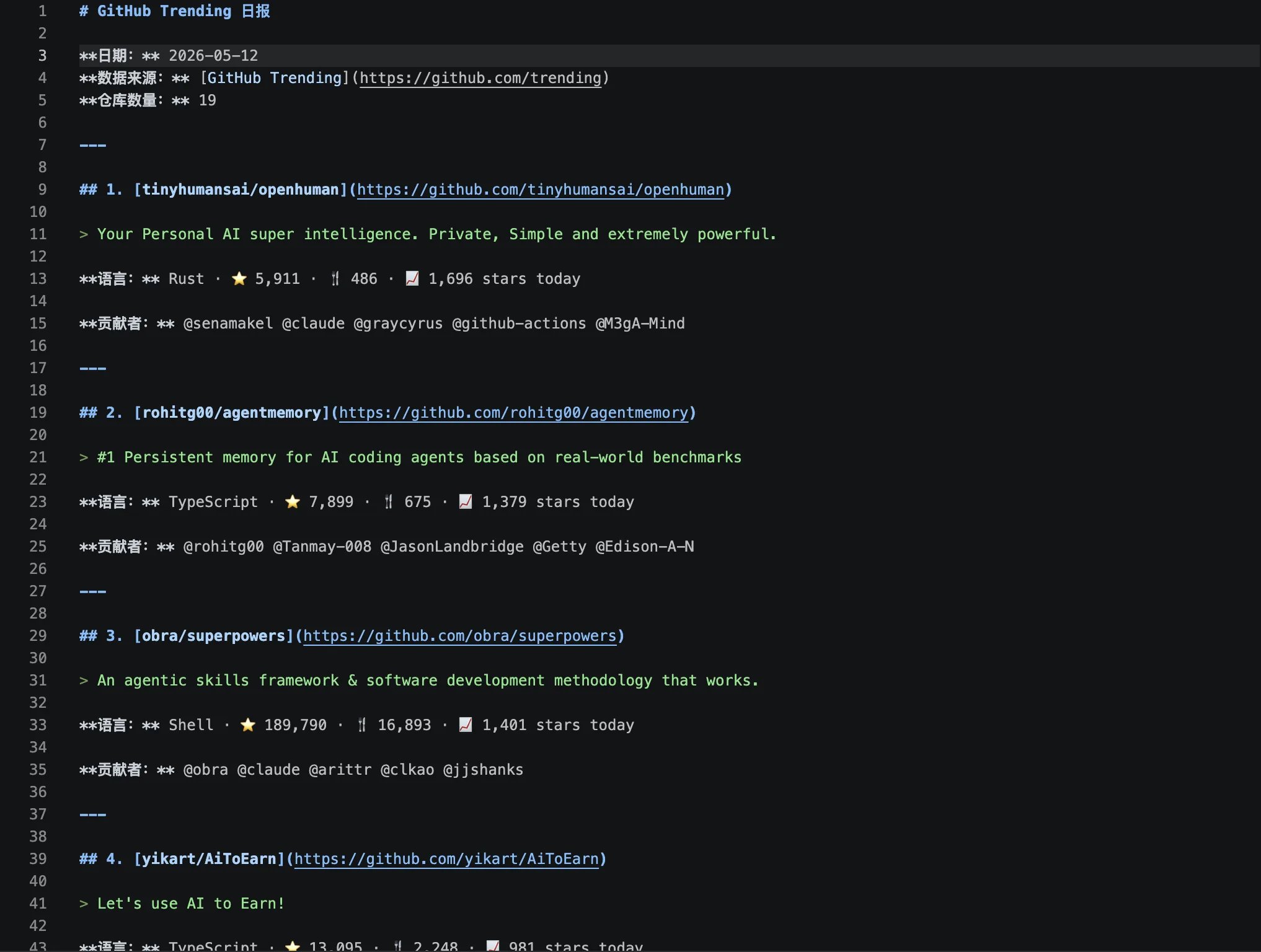Click the quote 'Let's use AI to Earn!'
Viewport: 1261px width, 952px height.
[191, 904]
